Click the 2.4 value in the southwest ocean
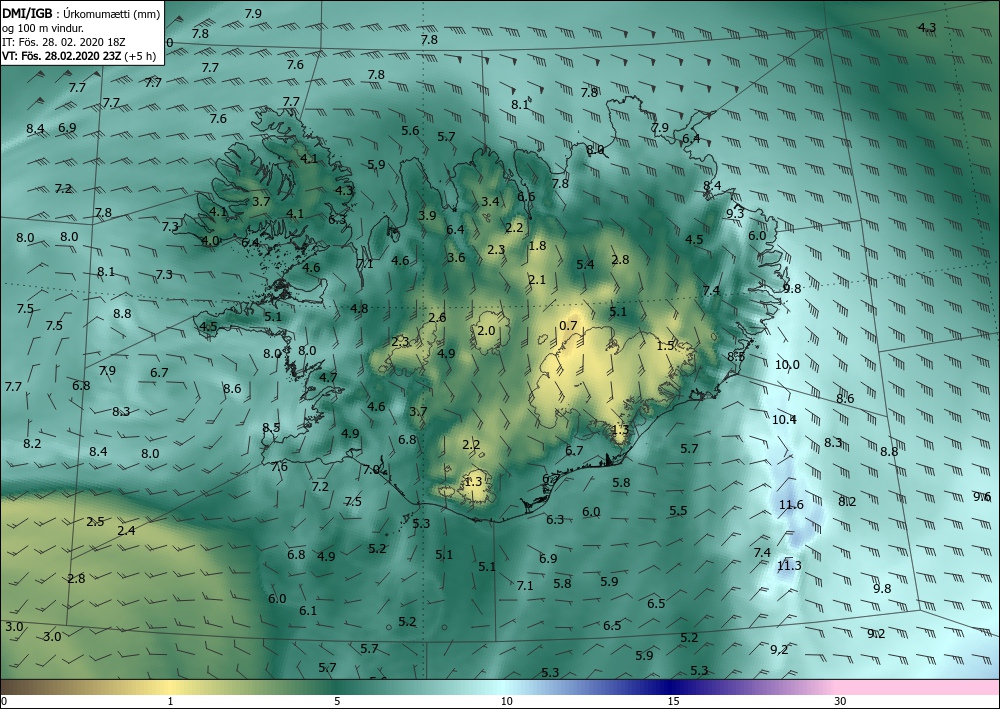 coord(126,530)
